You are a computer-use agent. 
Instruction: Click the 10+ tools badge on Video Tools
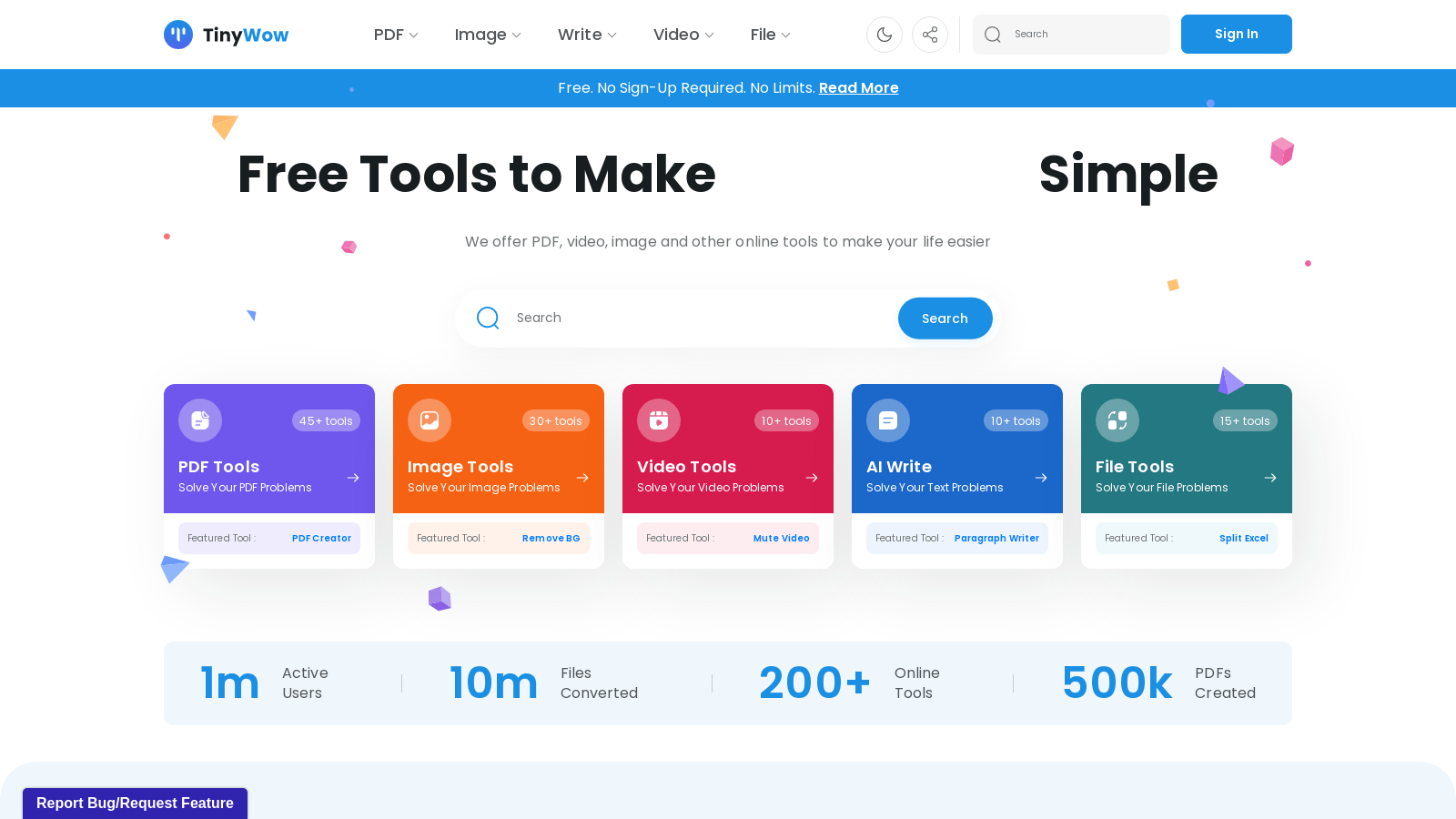pyautogui.click(x=786, y=420)
